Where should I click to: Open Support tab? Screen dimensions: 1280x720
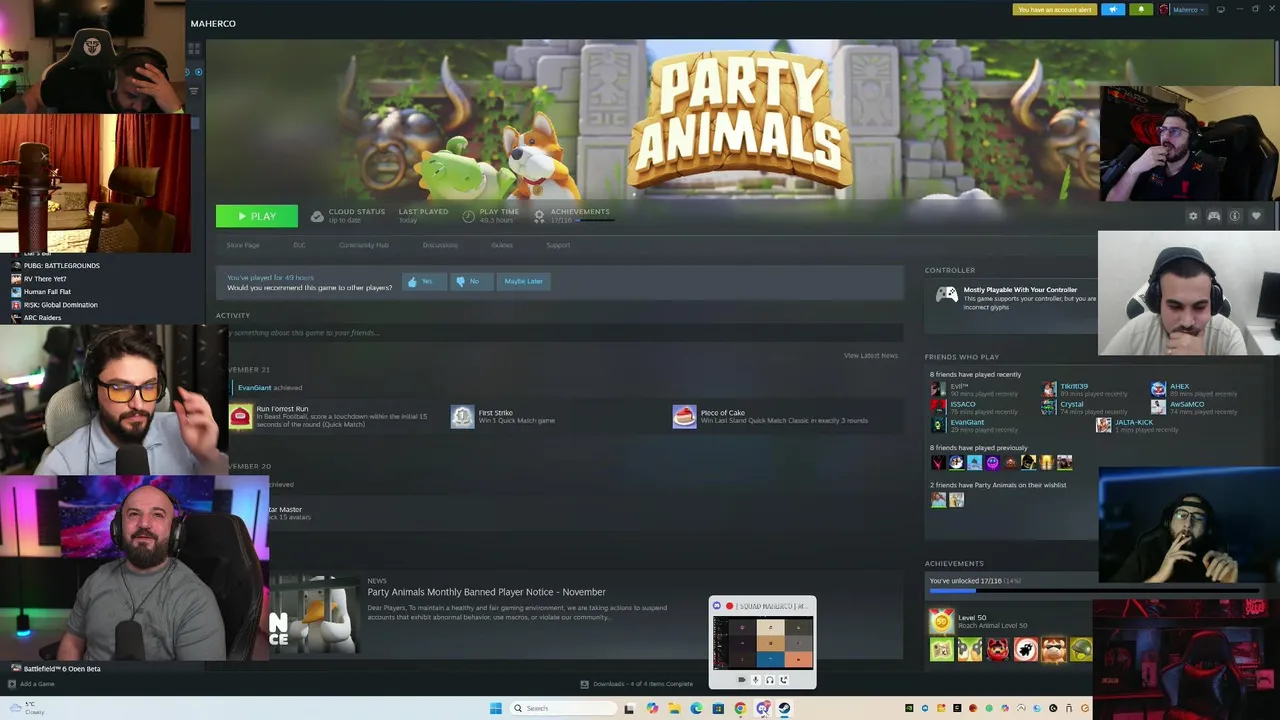558,245
